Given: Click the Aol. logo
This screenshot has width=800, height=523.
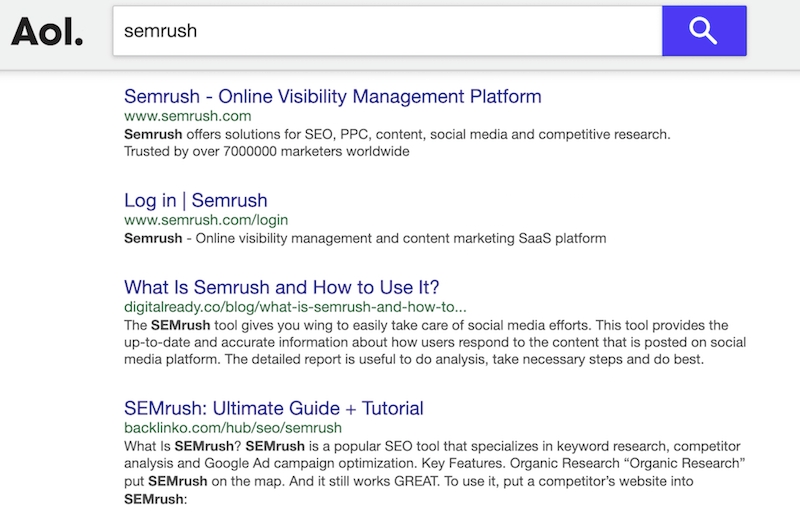Looking at the screenshot, I should pyautogui.click(x=47, y=31).
